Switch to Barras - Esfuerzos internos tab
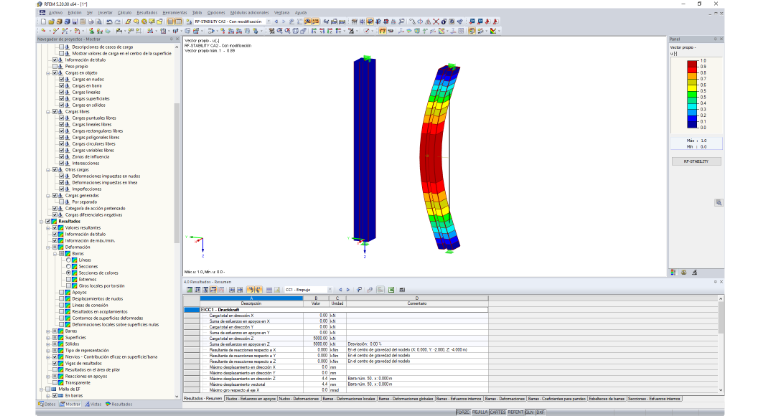 point(459,399)
